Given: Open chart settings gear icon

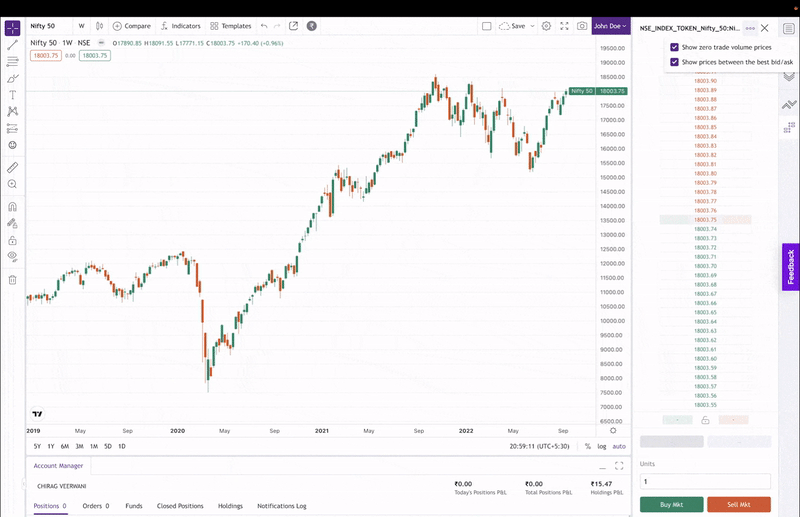Looking at the screenshot, I should pyautogui.click(x=546, y=26).
